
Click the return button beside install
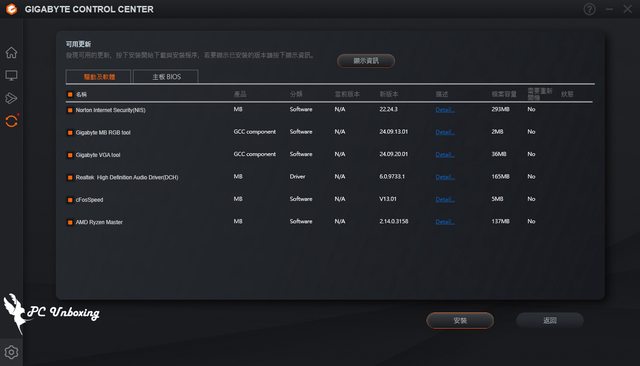(x=550, y=321)
